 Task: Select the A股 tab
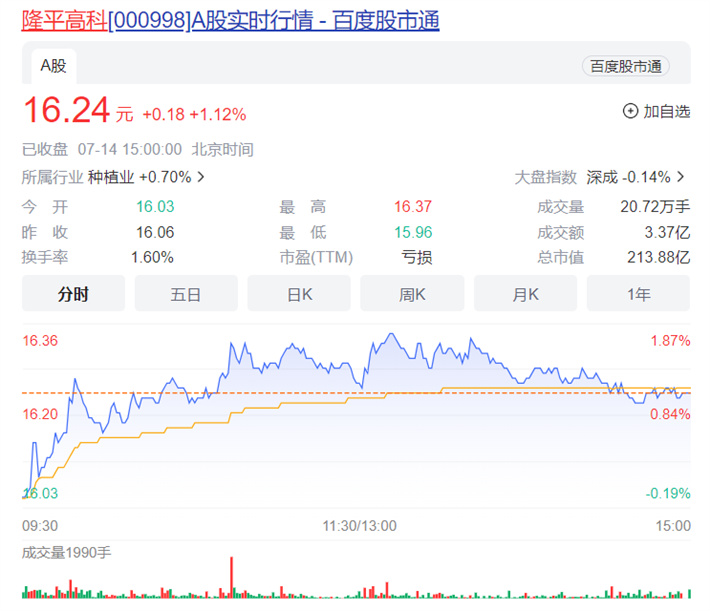(53, 66)
